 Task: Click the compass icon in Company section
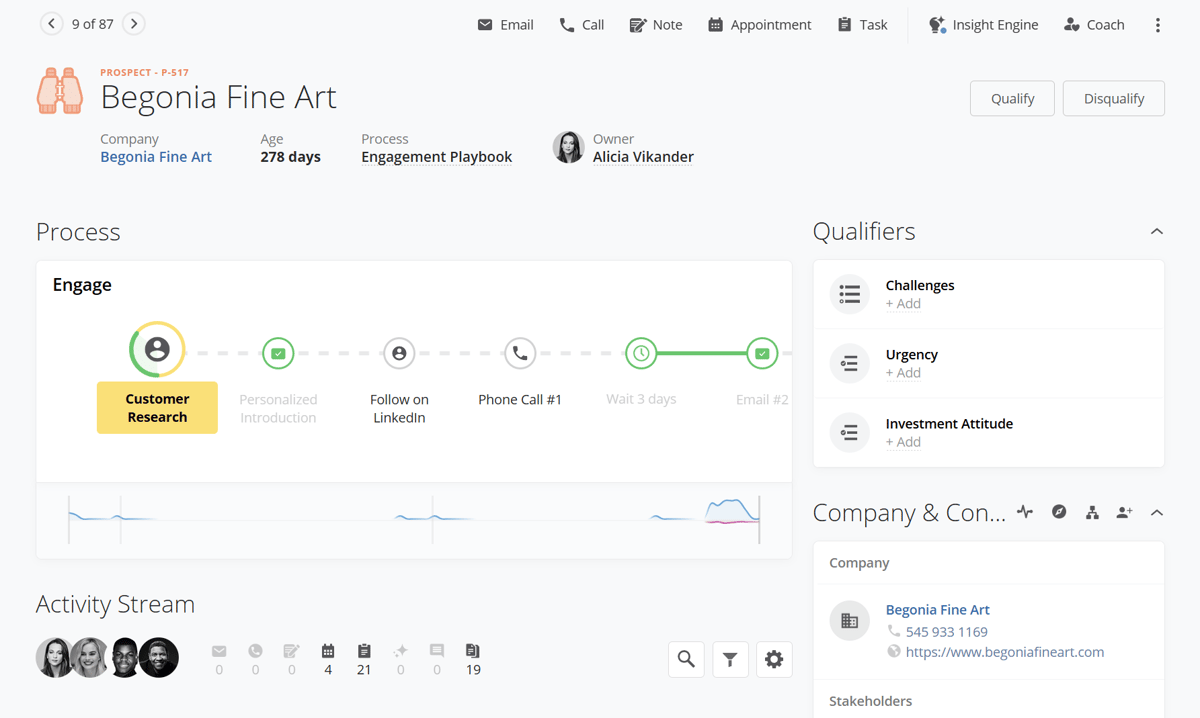coord(1059,512)
